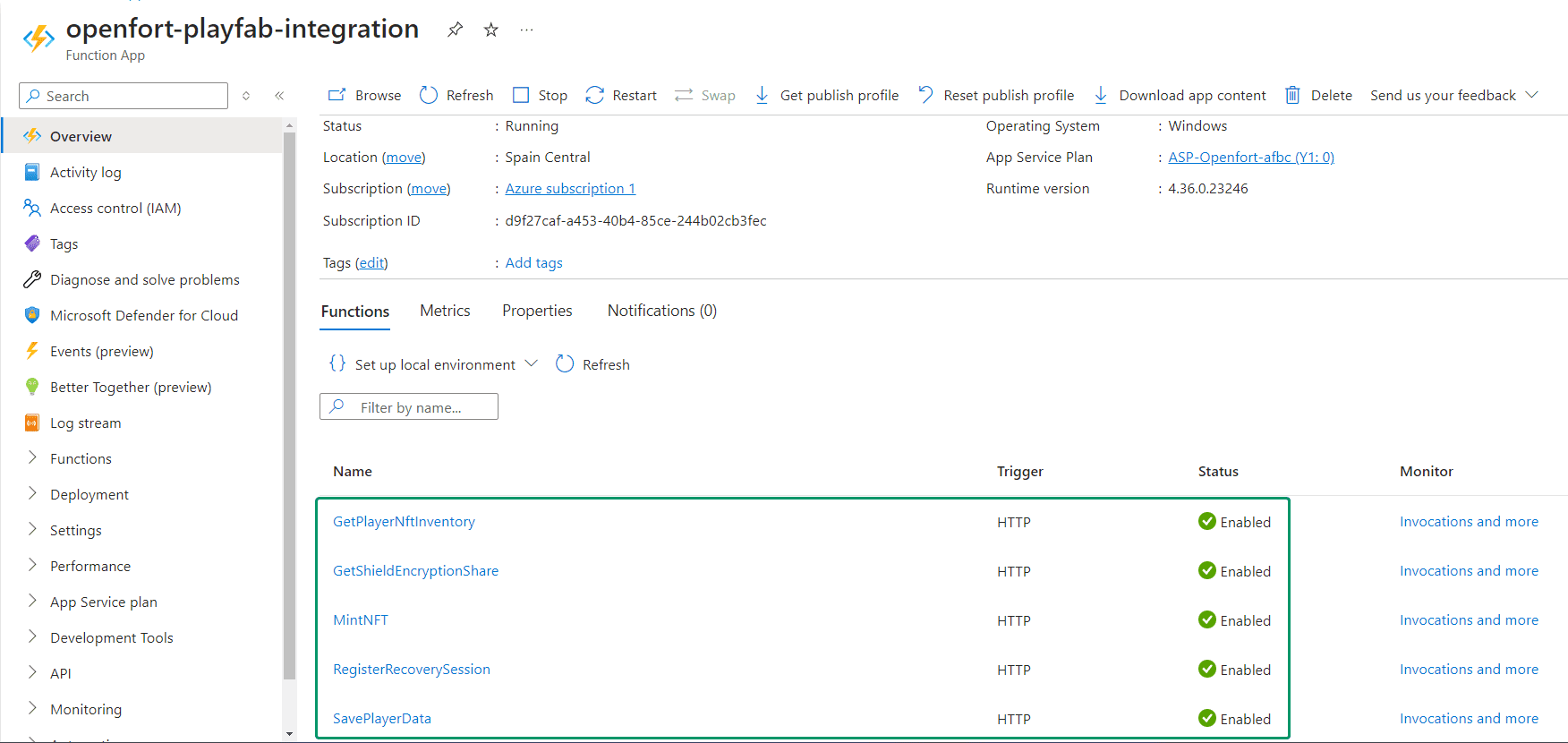Switch to the Properties tab

[537, 311]
